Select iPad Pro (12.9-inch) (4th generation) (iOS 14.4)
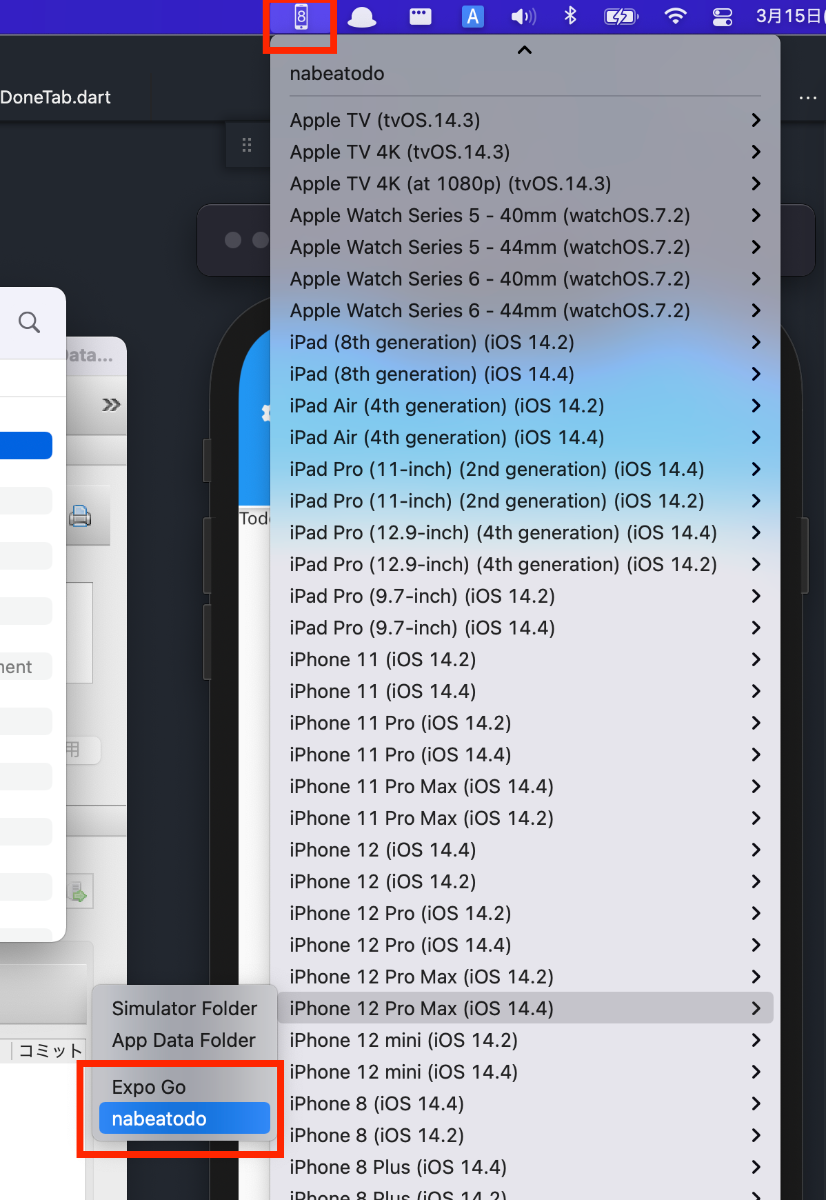Screen dimensions: 826x1200 point(524,532)
